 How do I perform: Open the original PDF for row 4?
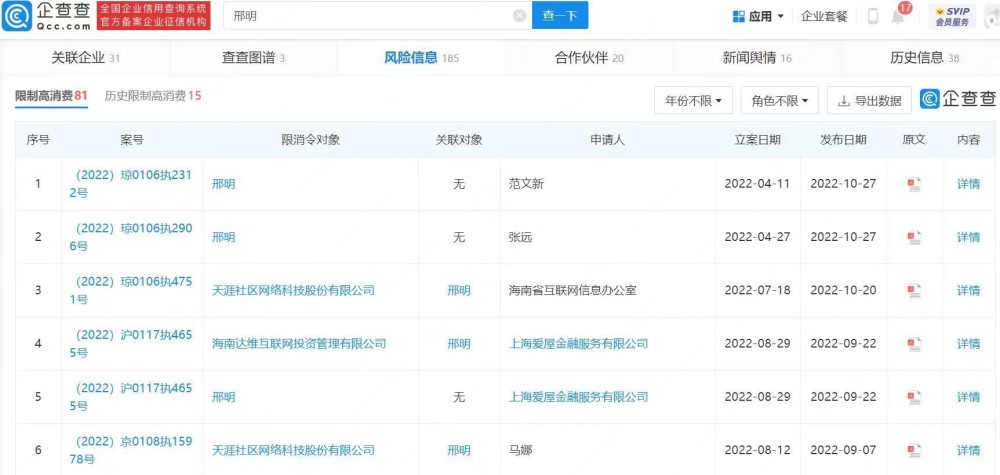(914, 344)
